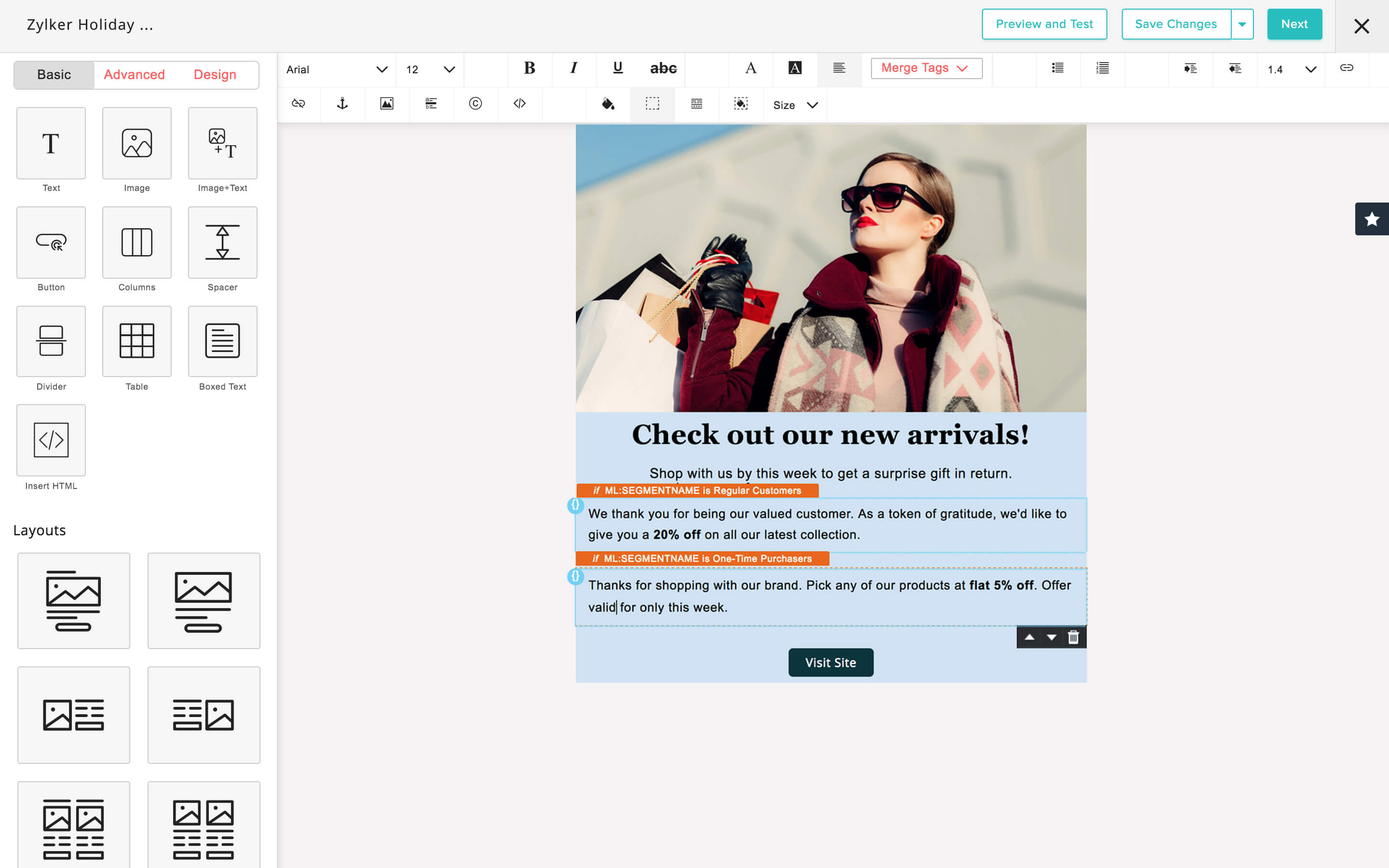Click the Visit Site button in email
Screen dimensions: 1389x868
pos(831,663)
